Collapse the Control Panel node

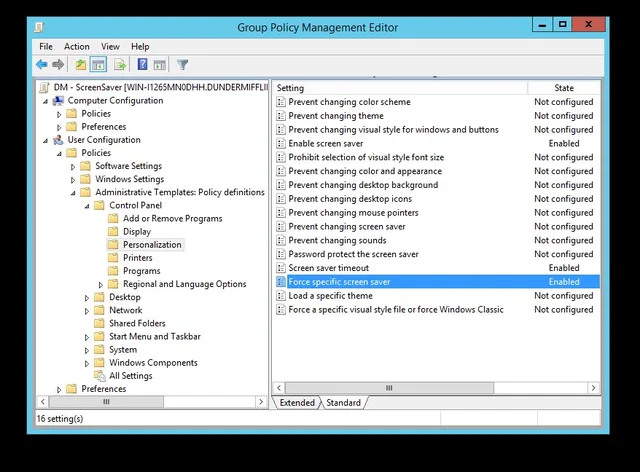coord(87,206)
